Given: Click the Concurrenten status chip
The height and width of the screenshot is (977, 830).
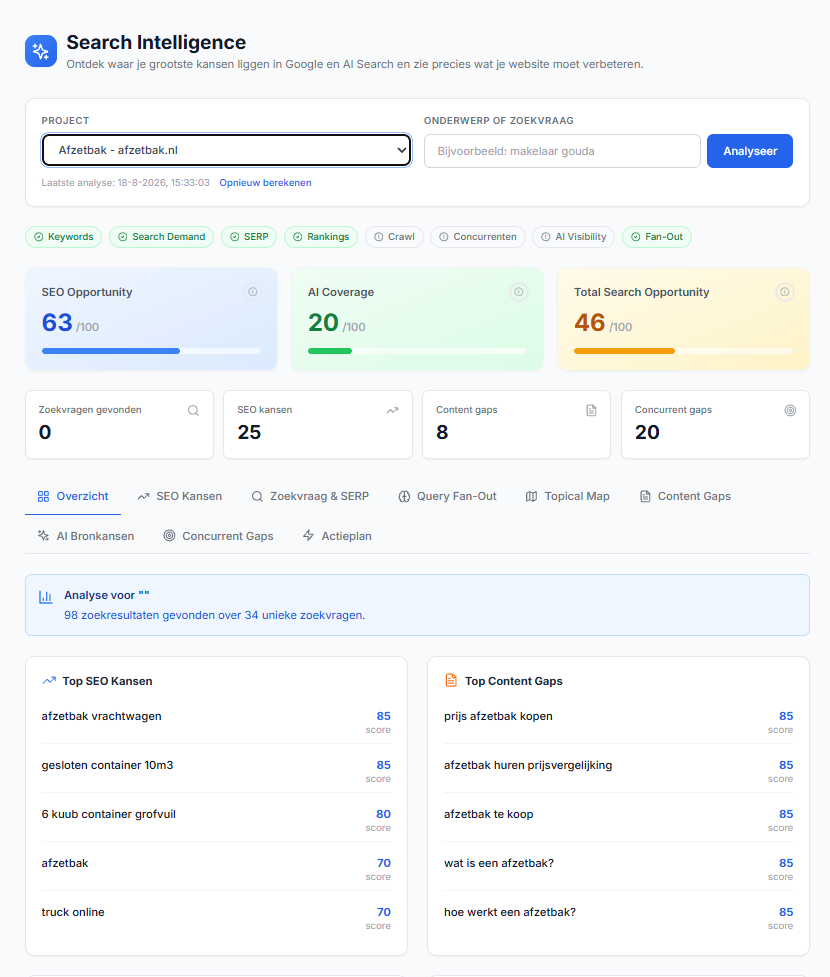Looking at the screenshot, I should pyautogui.click(x=478, y=237).
